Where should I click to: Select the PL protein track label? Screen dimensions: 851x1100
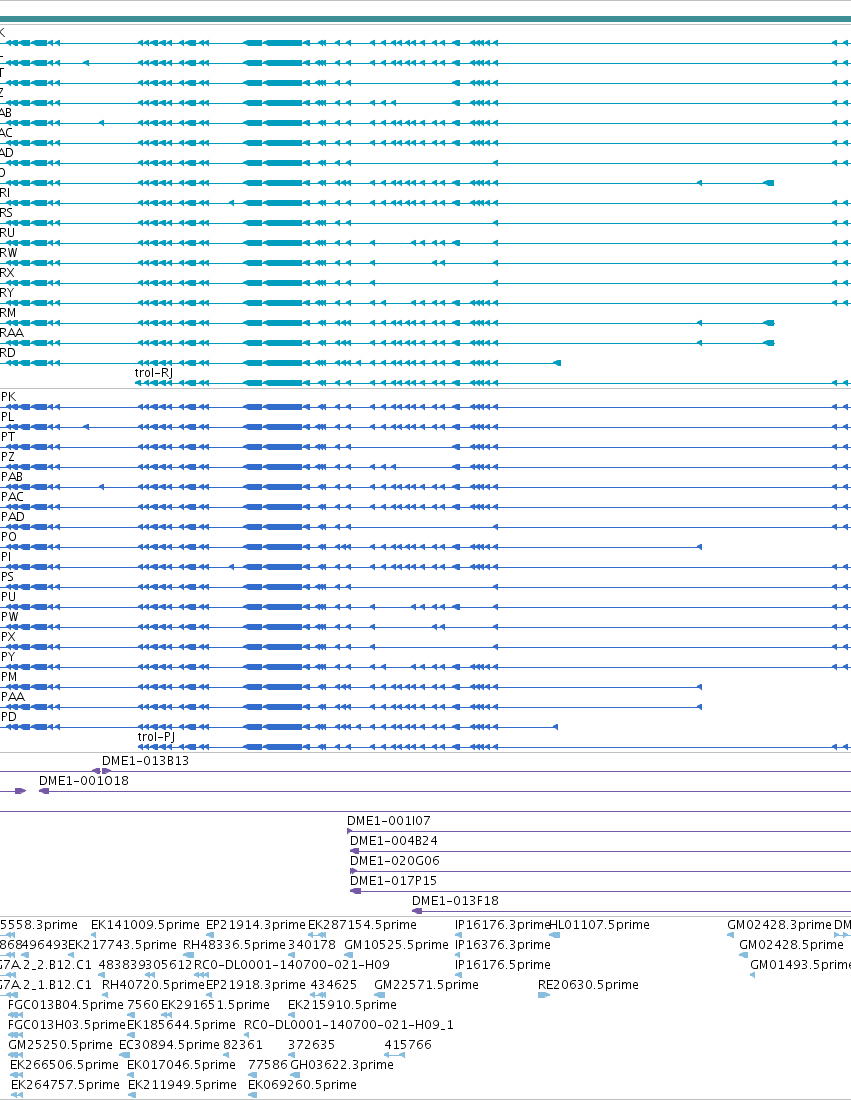(x=8, y=417)
